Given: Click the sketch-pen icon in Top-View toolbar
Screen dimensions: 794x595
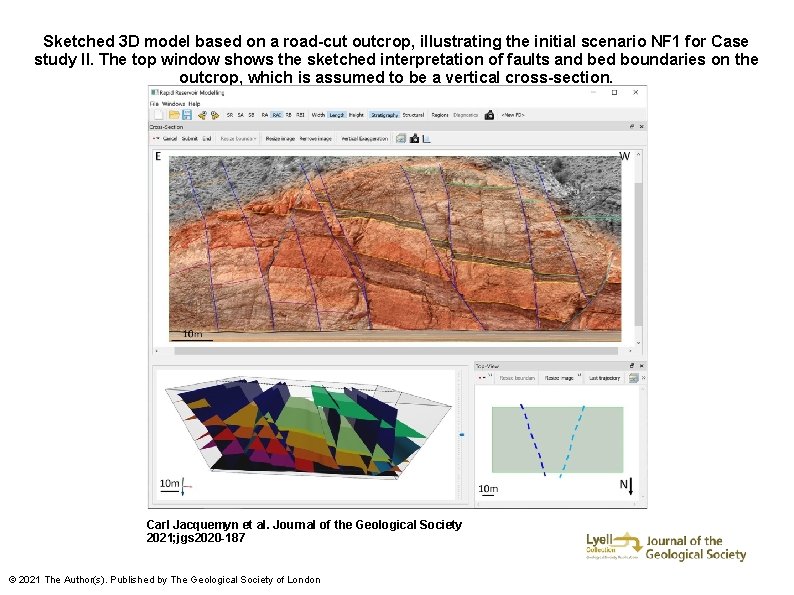Looking at the screenshot, I should 482,378.
